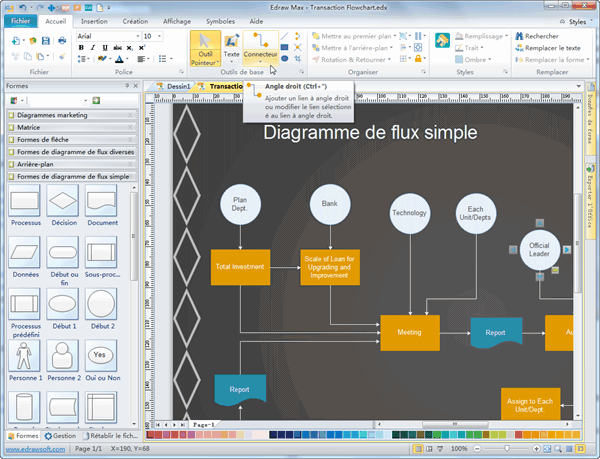
Task: Open the font size dropdown
Action: click(160, 36)
